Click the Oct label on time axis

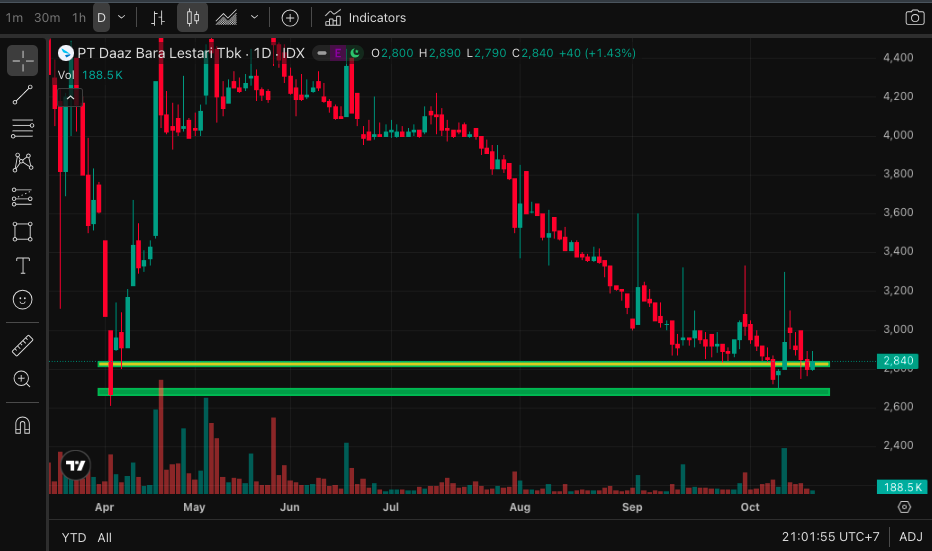[x=750, y=507]
